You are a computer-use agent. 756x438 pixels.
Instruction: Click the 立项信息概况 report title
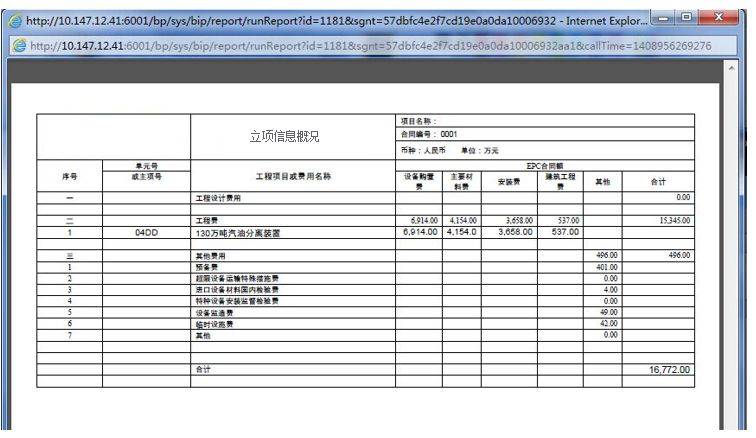coord(284,137)
